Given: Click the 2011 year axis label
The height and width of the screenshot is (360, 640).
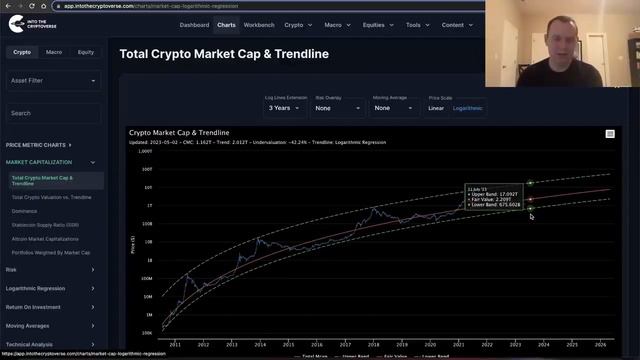Looking at the screenshot, I should (x=175, y=344).
